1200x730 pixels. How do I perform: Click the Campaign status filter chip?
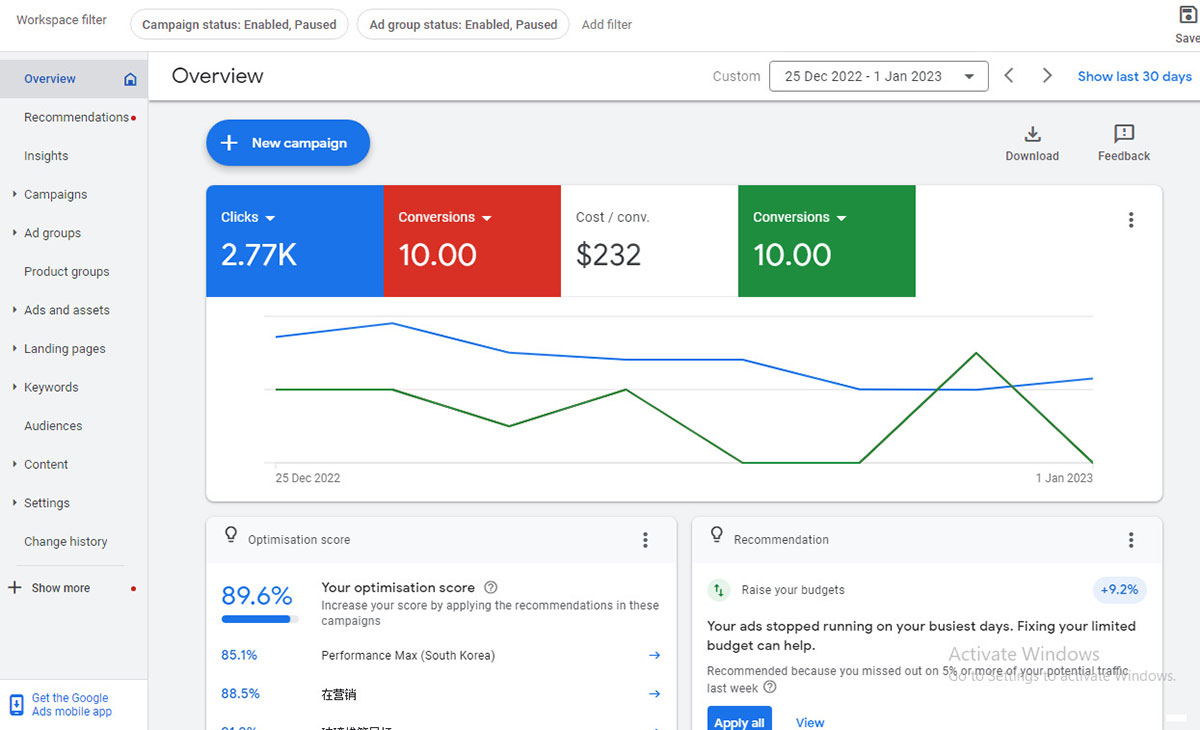click(x=239, y=25)
